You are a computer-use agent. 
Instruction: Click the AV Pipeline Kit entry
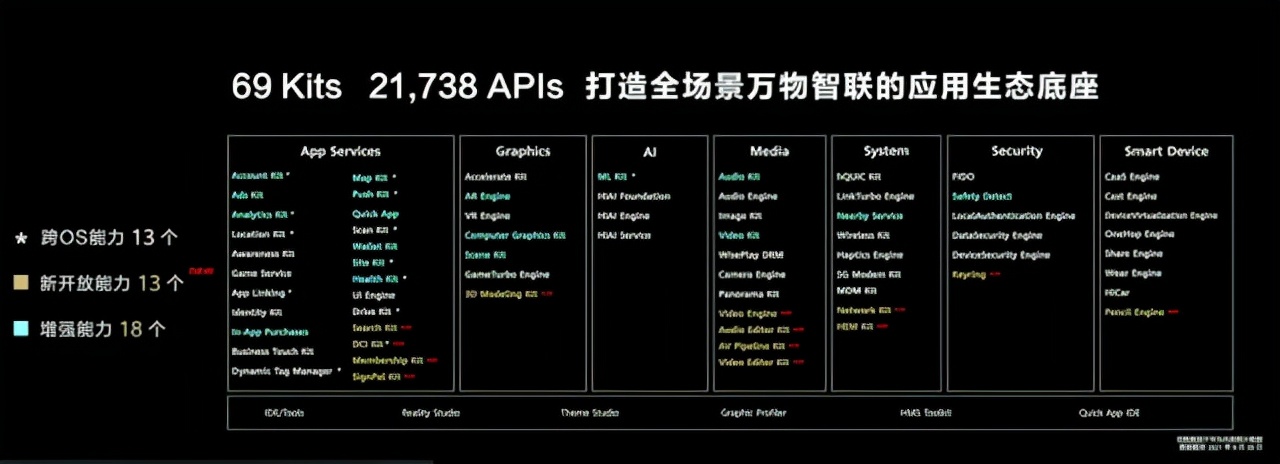pos(754,345)
